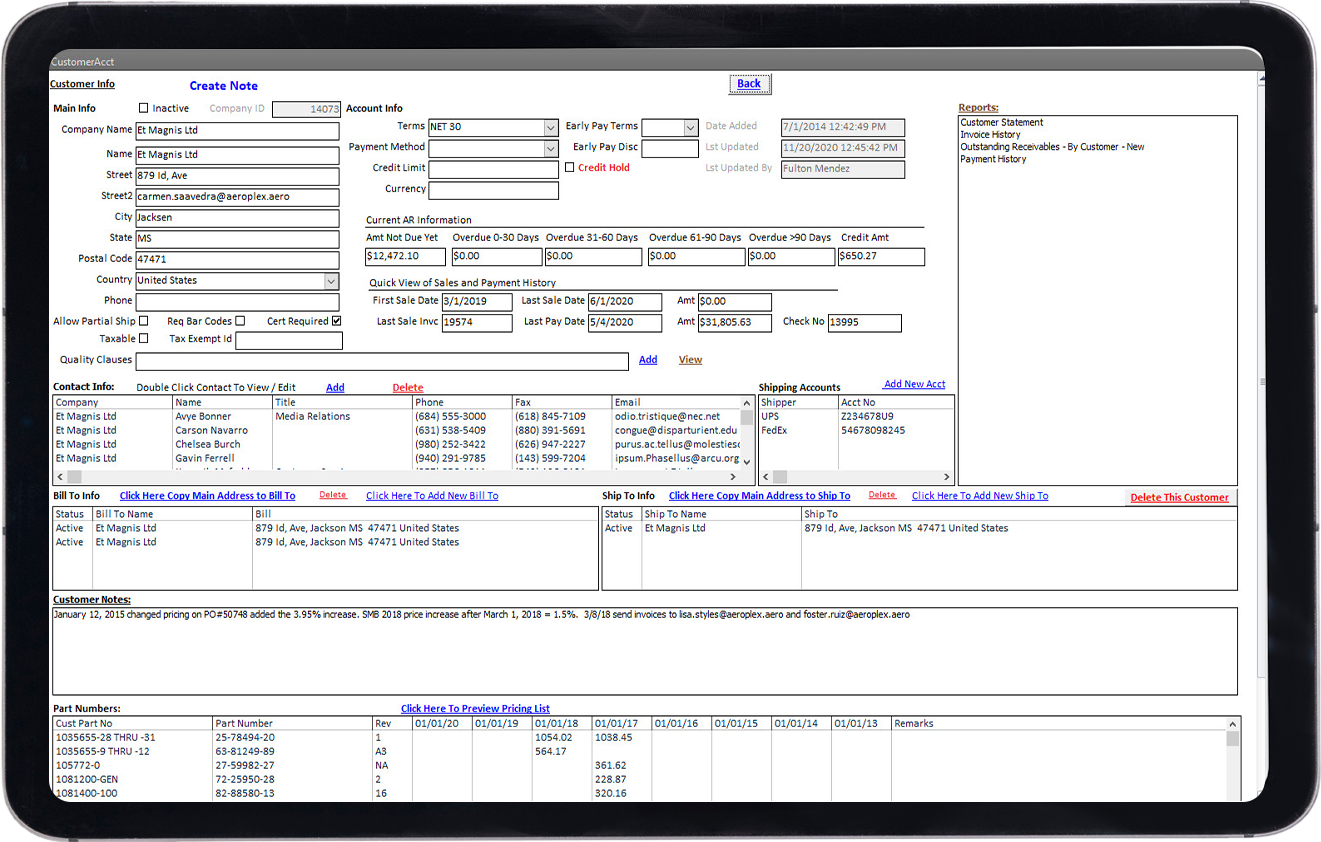Click Here To Add New Ship To
This screenshot has width=1321, height=842.
coord(980,496)
